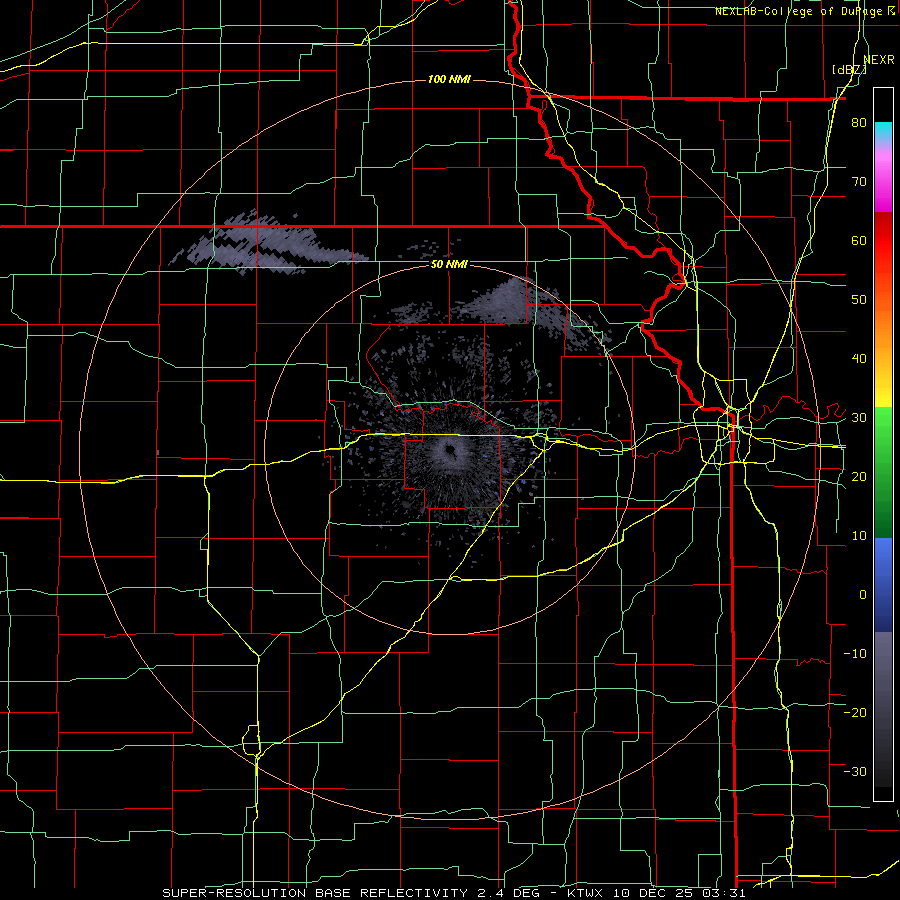
Task: Click the 10 dBZ scale label
Action: (x=859, y=536)
